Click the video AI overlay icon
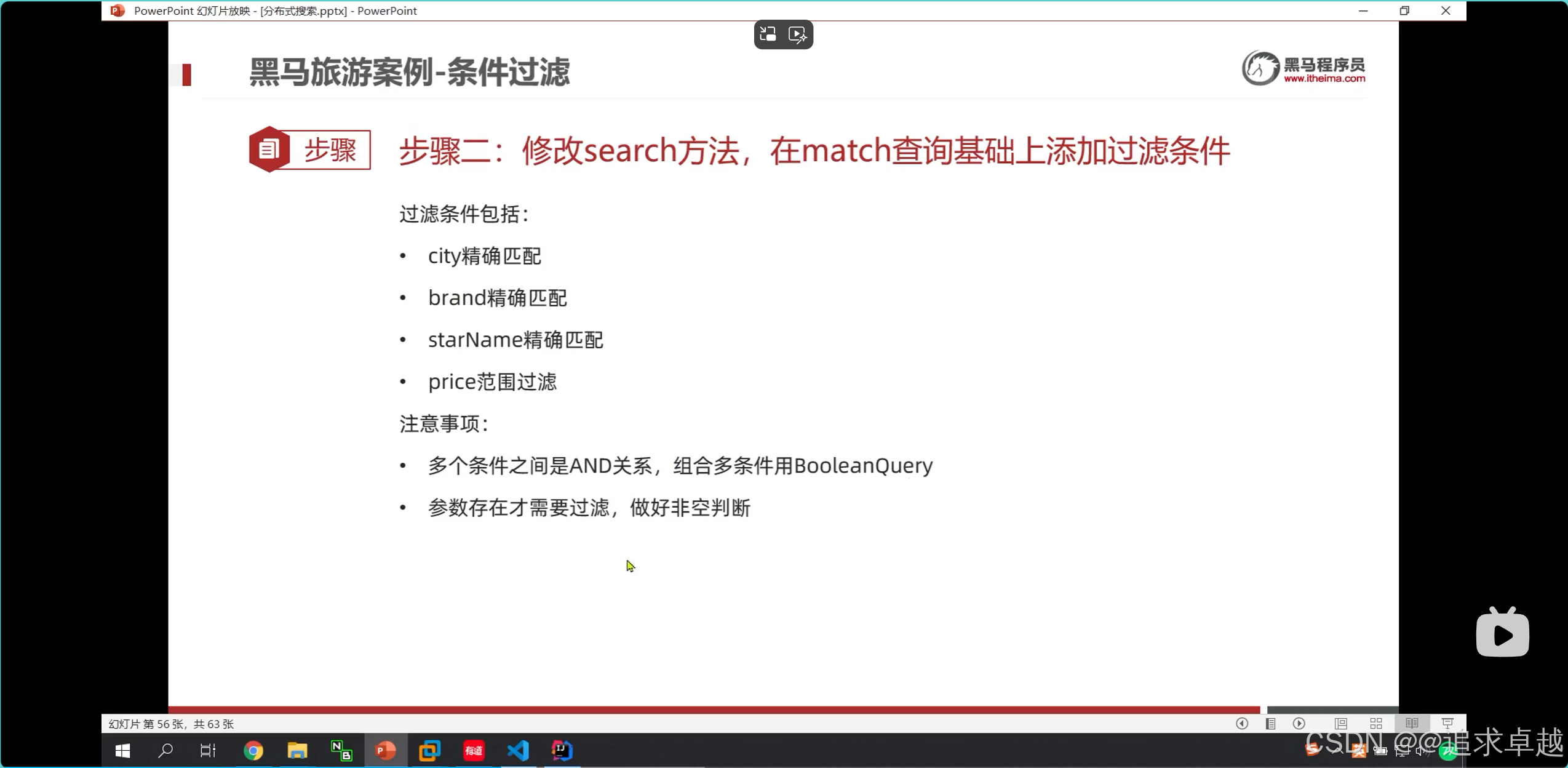Viewport: 1568px width, 768px height. [x=797, y=34]
